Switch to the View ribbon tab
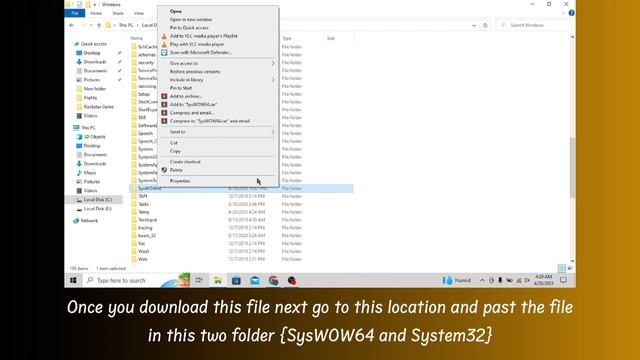 point(139,13)
